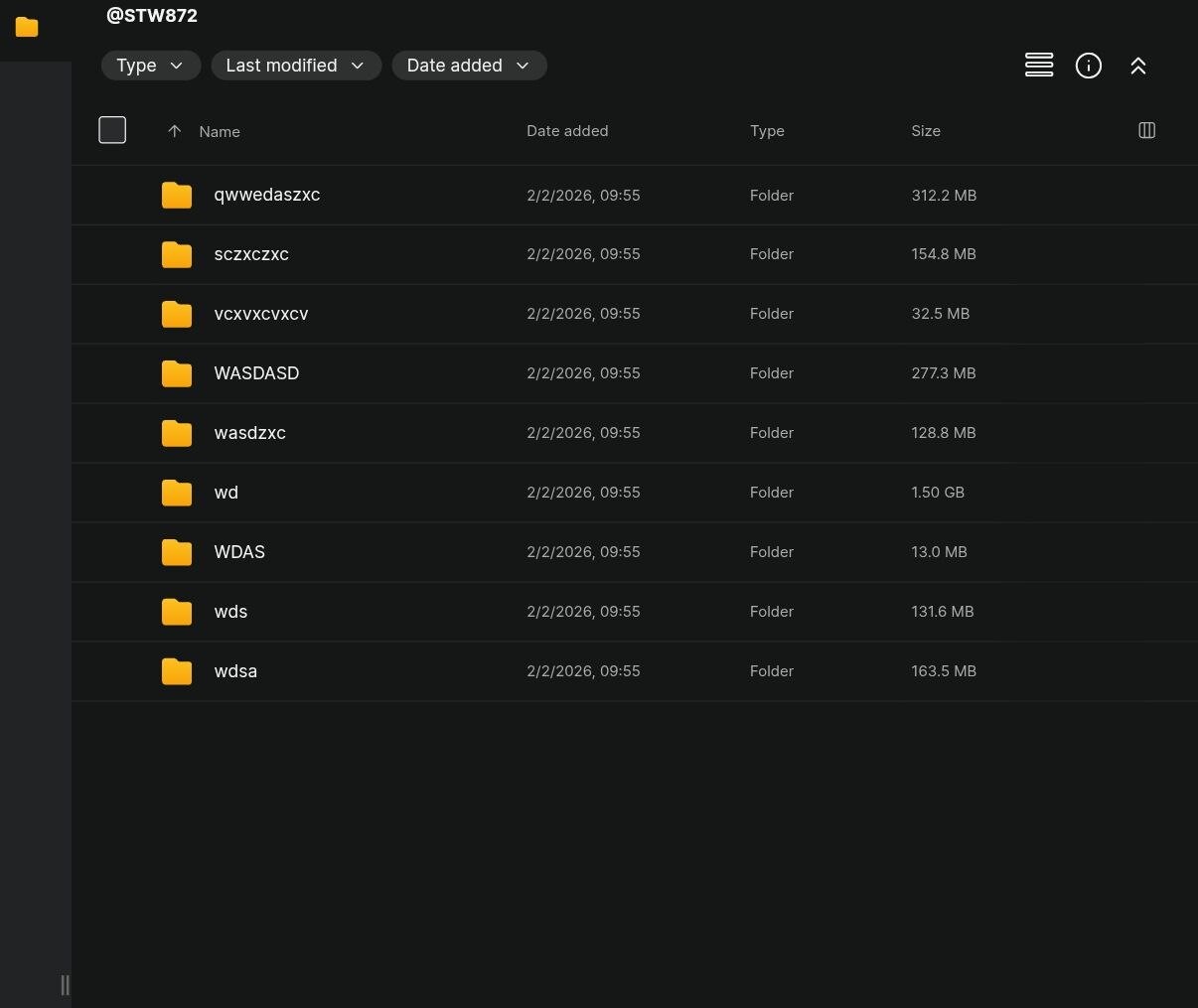
Task: Open the WASDASD folder name
Action: click(x=256, y=373)
